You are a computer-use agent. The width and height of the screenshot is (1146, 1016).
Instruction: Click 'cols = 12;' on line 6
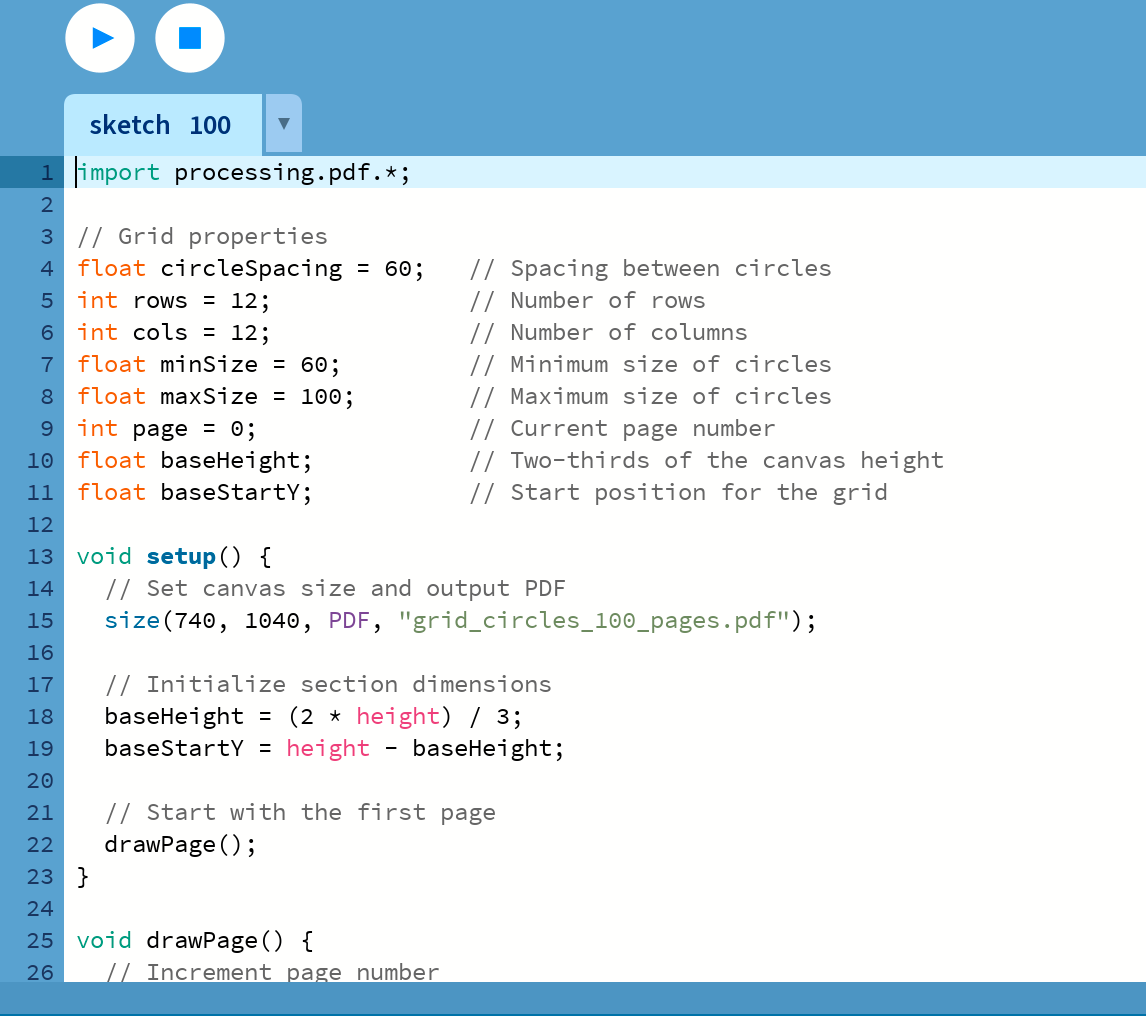[x=202, y=333]
